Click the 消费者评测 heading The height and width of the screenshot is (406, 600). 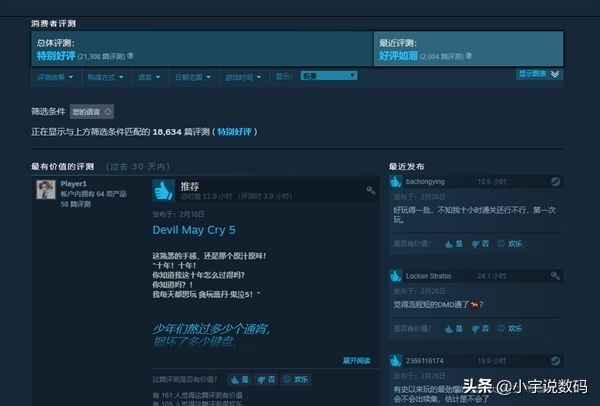[54, 23]
